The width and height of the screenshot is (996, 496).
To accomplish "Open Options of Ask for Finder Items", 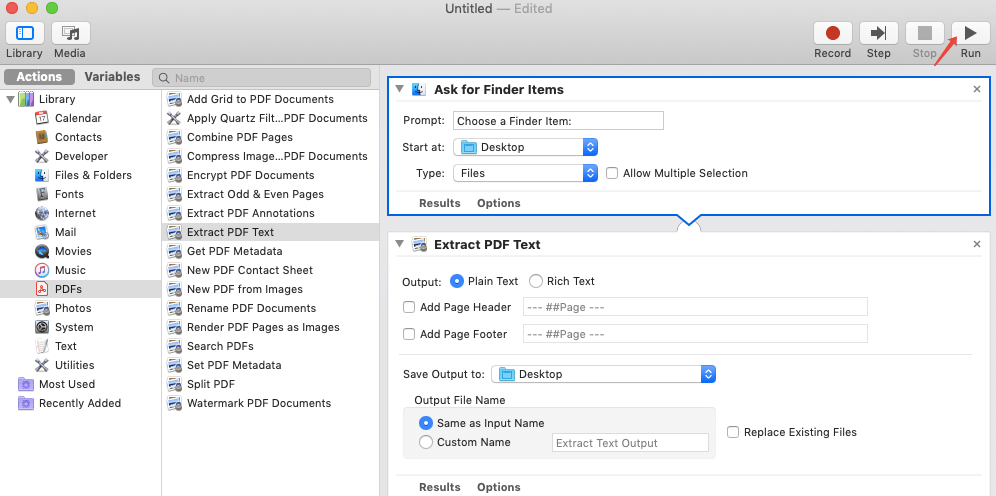I will tap(498, 203).
